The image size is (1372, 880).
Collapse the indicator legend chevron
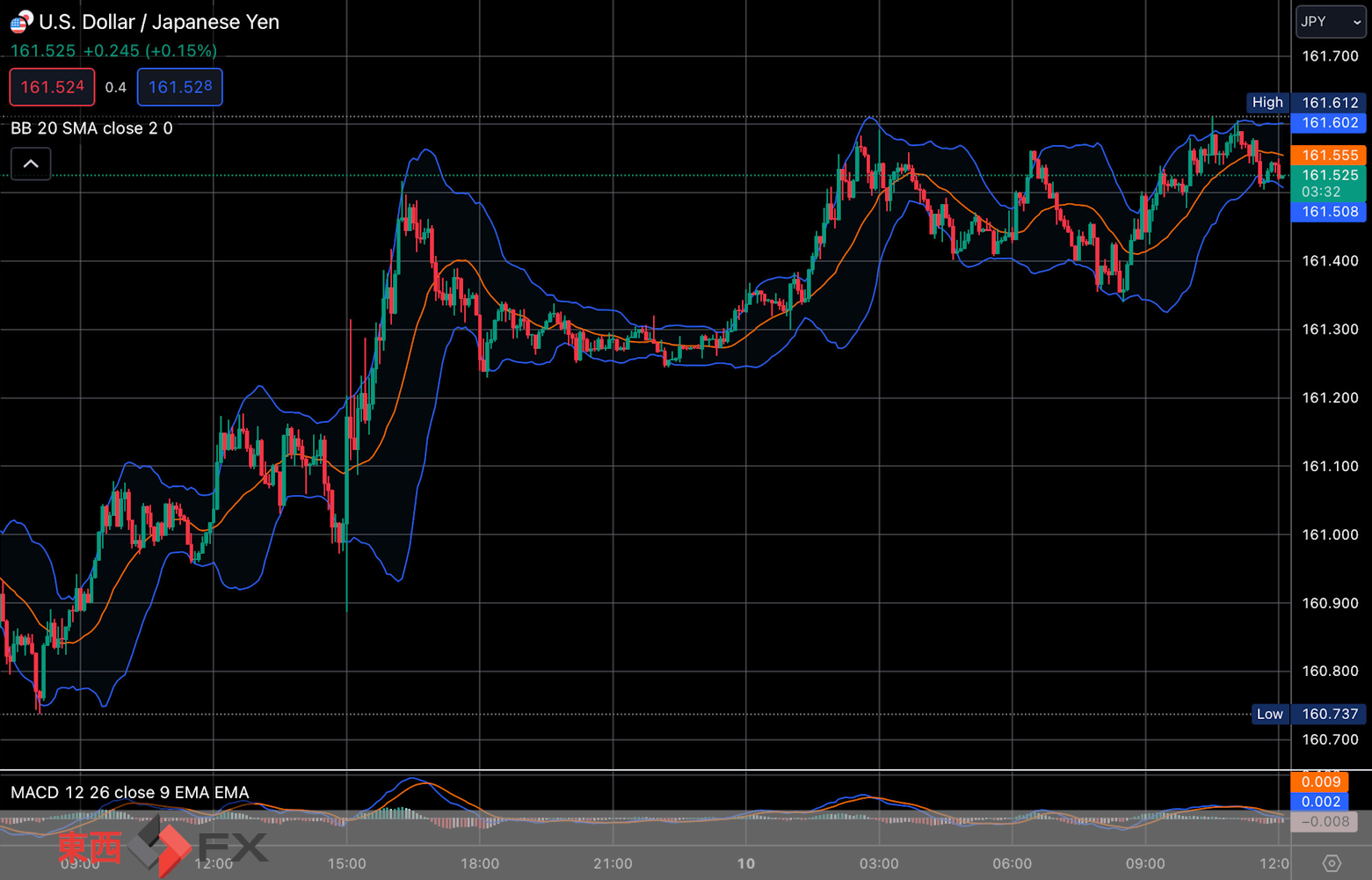(31, 164)
